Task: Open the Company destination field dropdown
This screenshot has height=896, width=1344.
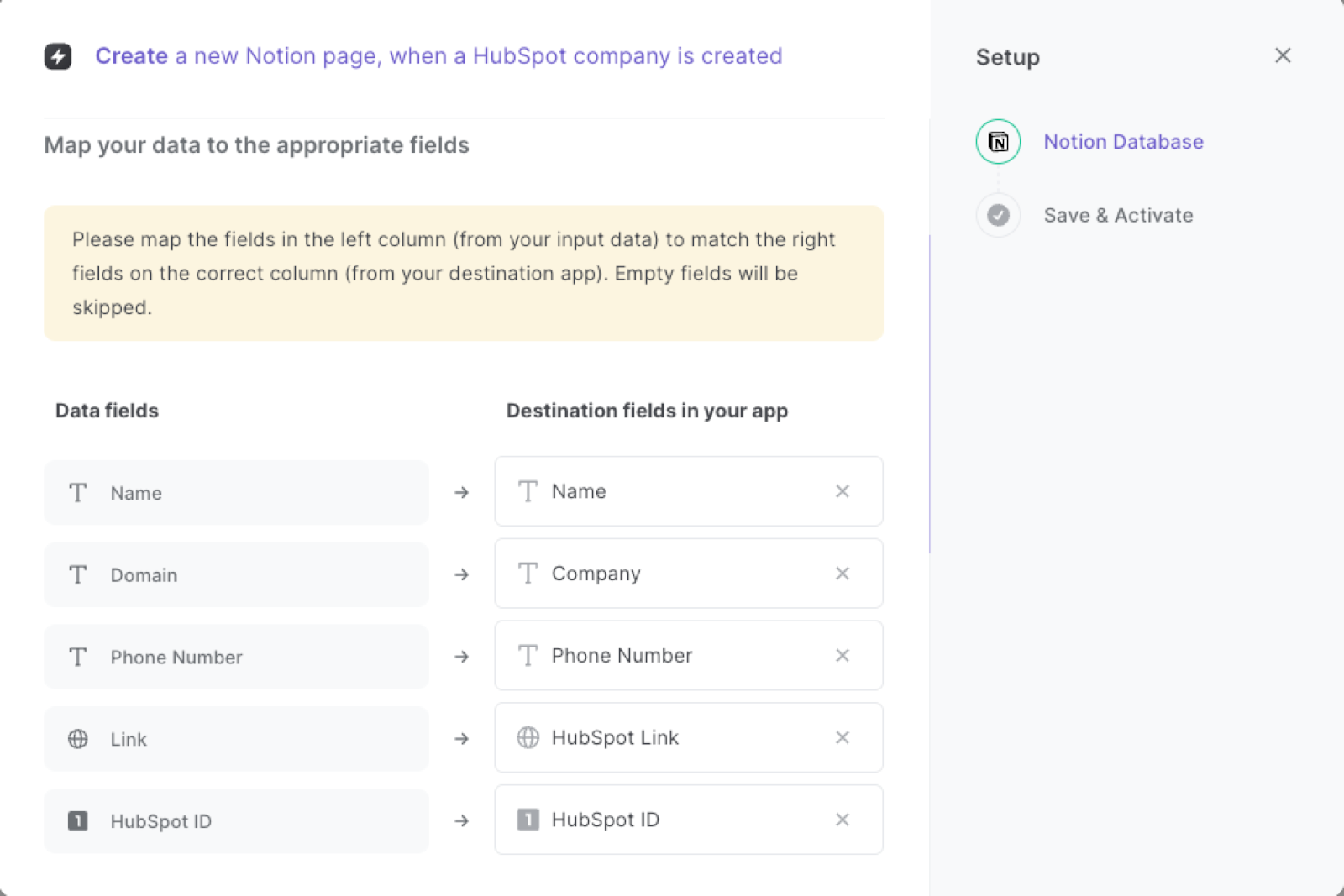Action: pyautogui.click(x=688, y=574)
